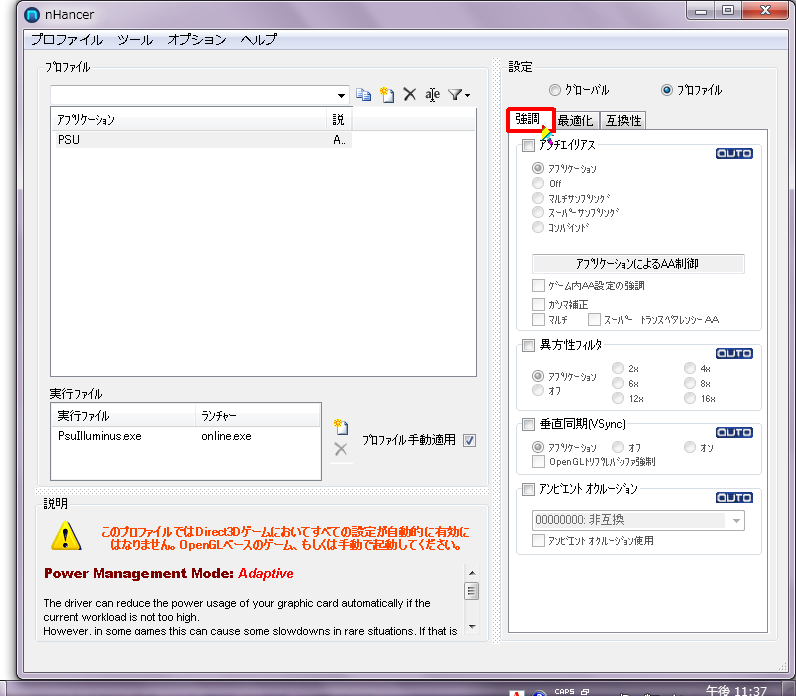This screenshot has width=796, height=696.
Task: Select 2x anisotropic filter radio
Action: tap(618, 368)
